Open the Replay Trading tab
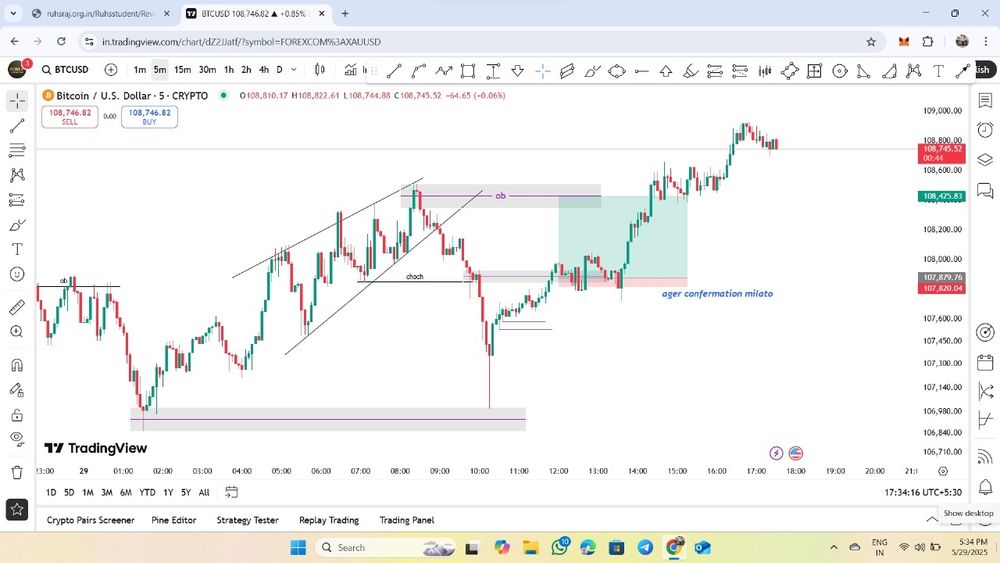The image size is (1000, 563). click(x=329, y=520)
